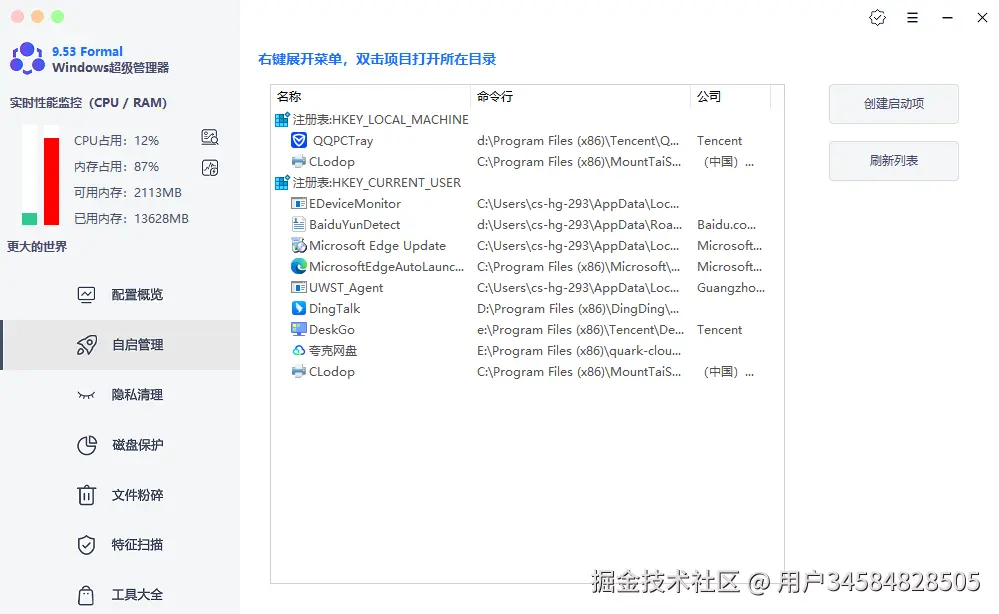Viewport: 999px width, 614px height.
Task: Switch to 自启管理 section
Action: (120, 345)
